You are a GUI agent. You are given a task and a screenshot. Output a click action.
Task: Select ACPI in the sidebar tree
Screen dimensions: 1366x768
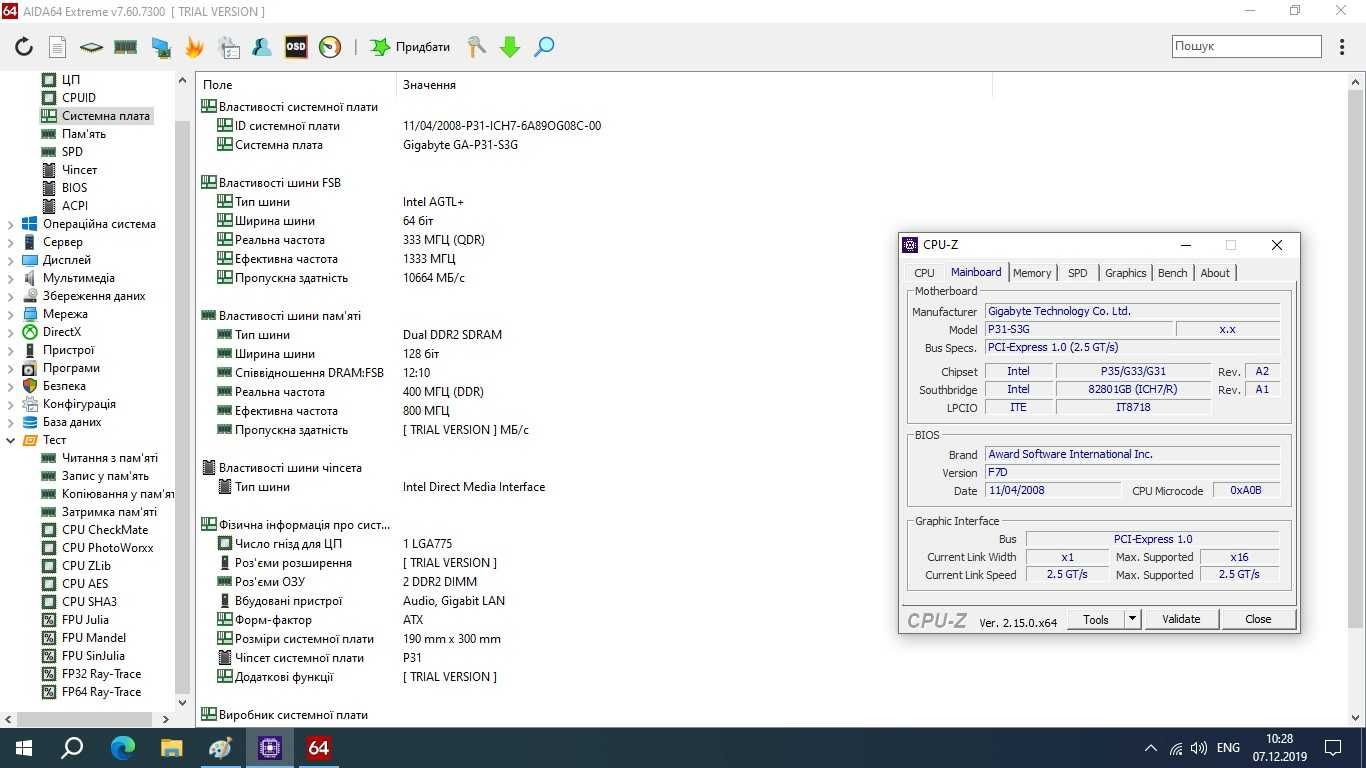point(75,205)
